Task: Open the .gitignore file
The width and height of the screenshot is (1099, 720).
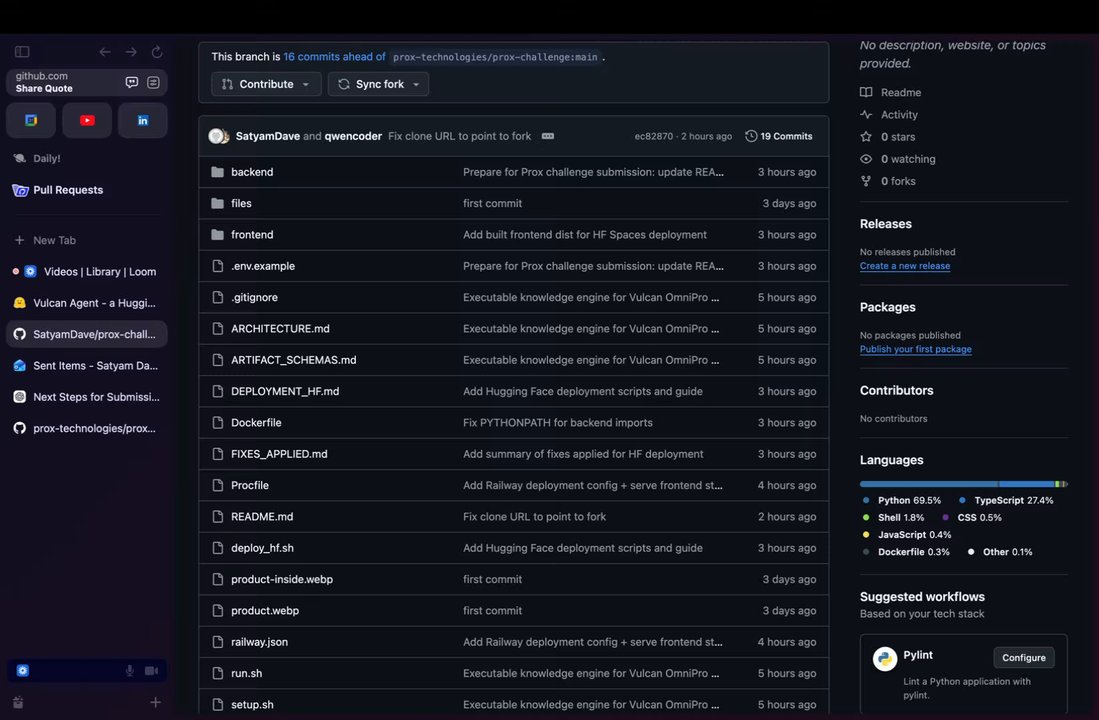Action: [254, 297]
